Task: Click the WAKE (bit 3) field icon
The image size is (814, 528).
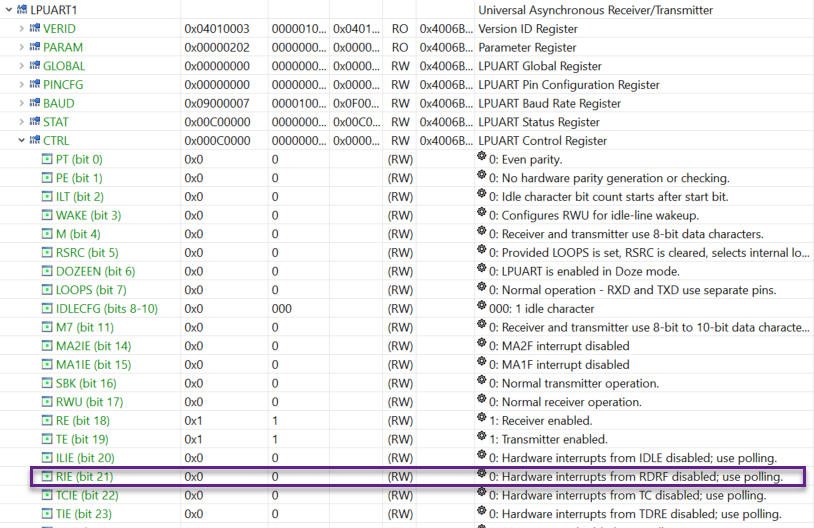Action: click(47, 215)
